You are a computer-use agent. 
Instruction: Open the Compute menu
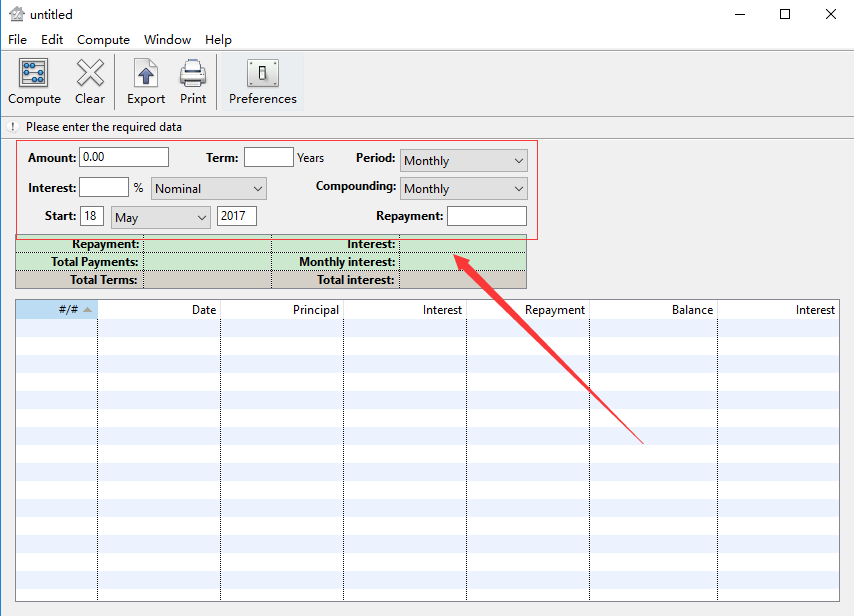click(x=102, y=40)
